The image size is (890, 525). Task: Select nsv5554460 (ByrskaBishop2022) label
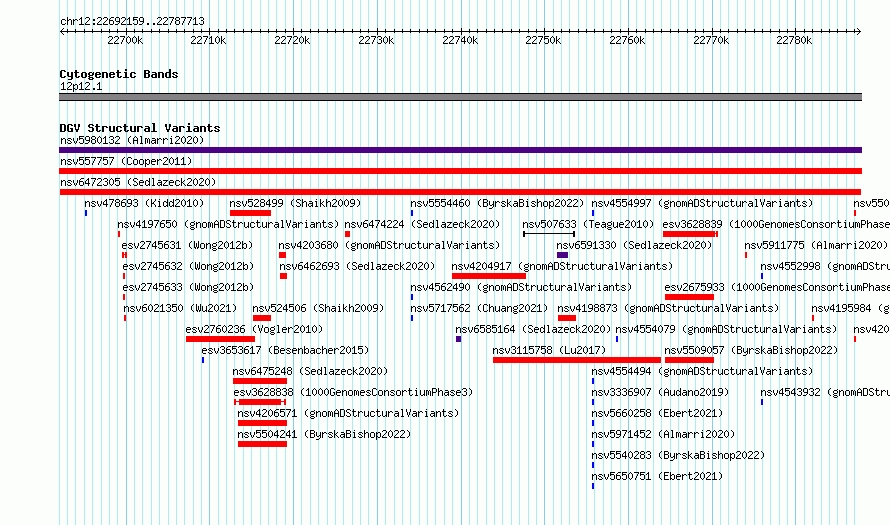pos(497,203)
